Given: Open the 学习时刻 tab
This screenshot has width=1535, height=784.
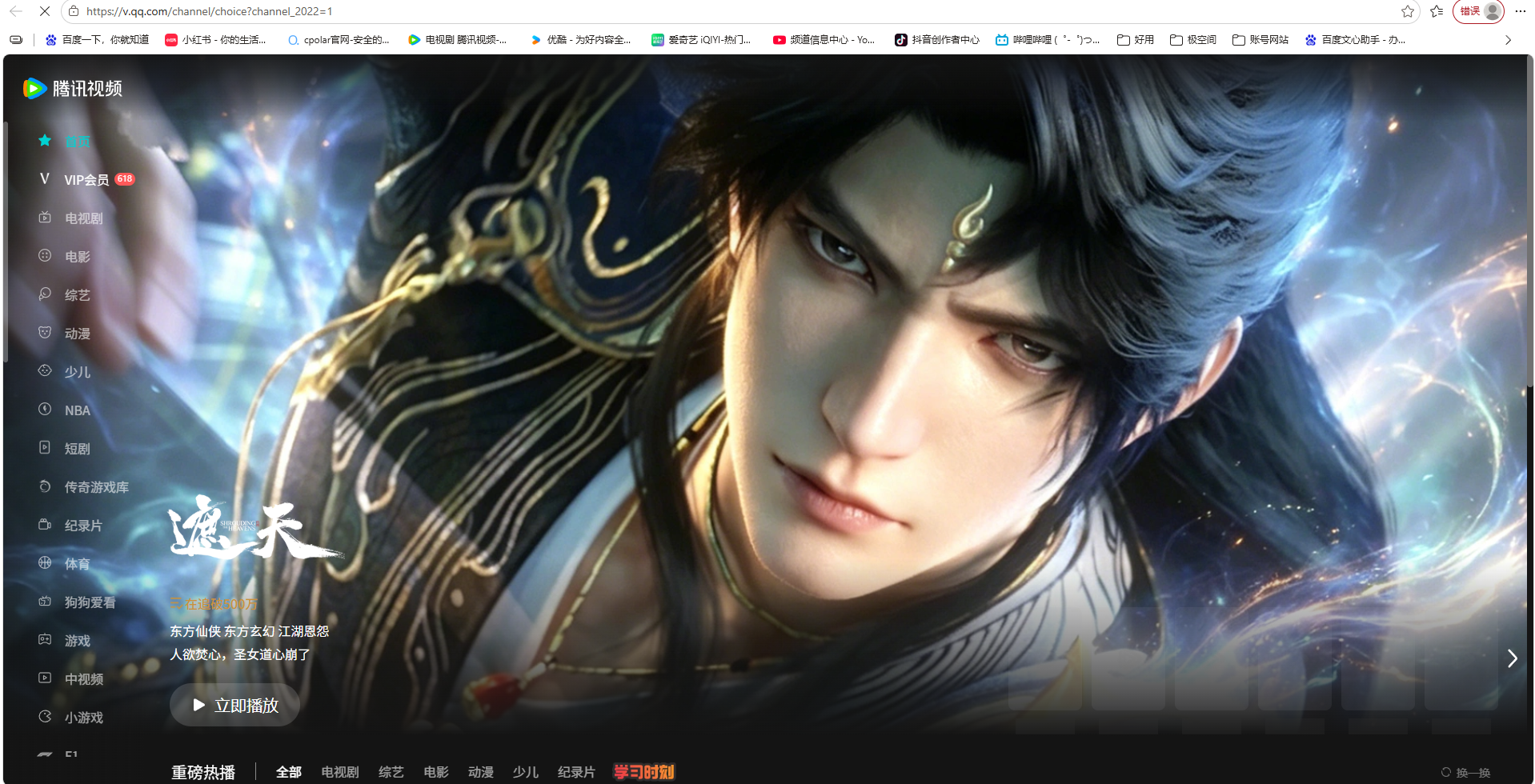Looking at the screenshot, I should pyautogui.click(x=644, y=772).
